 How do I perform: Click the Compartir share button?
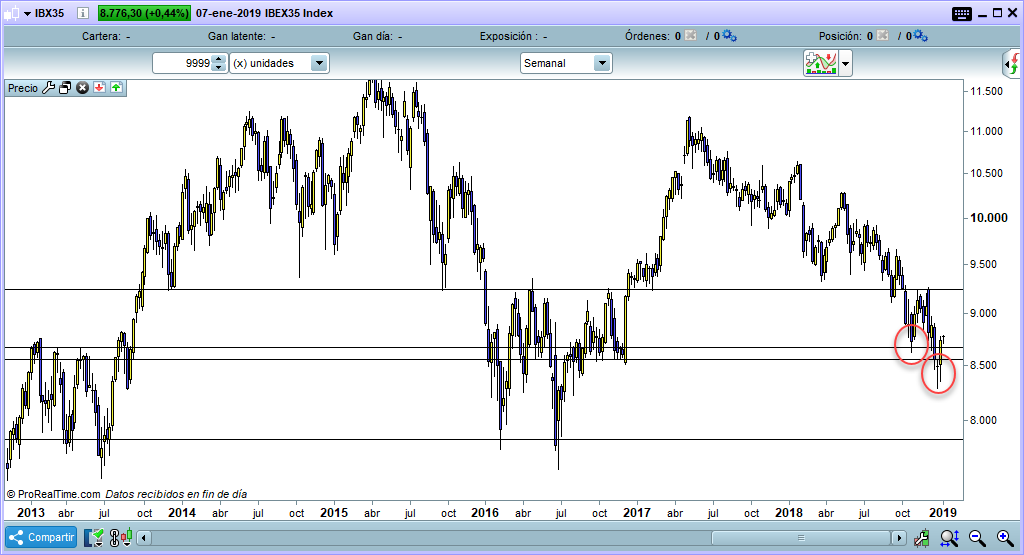point(41,537)
